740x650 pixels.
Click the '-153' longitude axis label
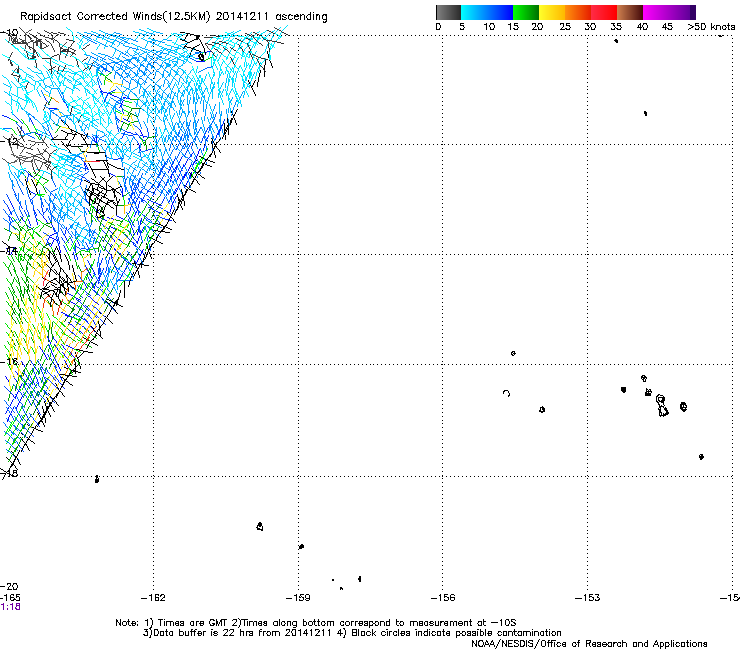tap(588, 598)
